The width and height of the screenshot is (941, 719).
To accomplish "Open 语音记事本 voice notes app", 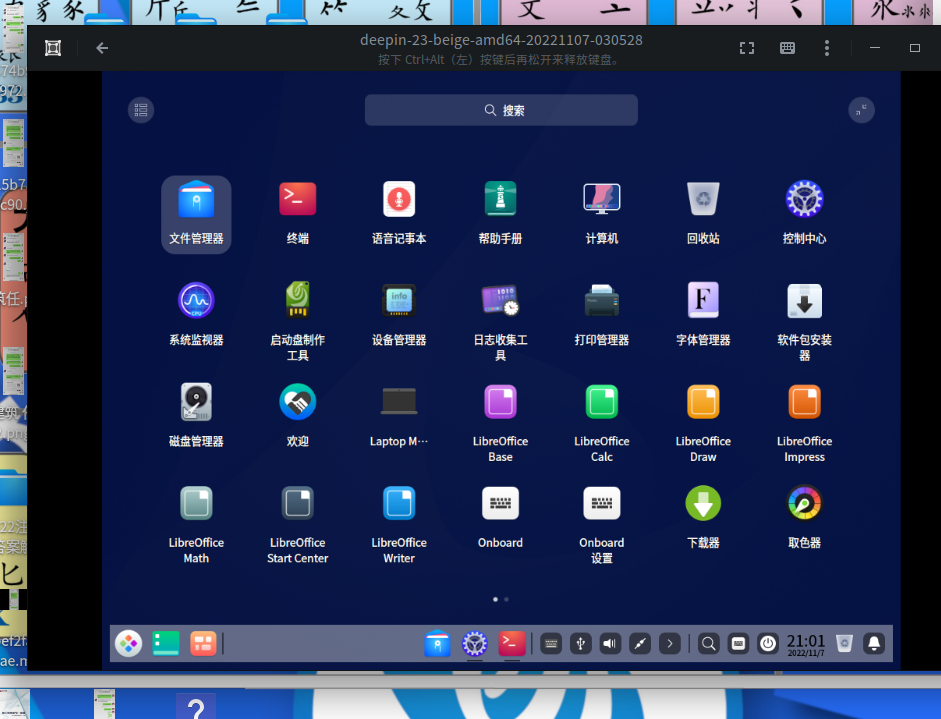I will coord(399,200).
